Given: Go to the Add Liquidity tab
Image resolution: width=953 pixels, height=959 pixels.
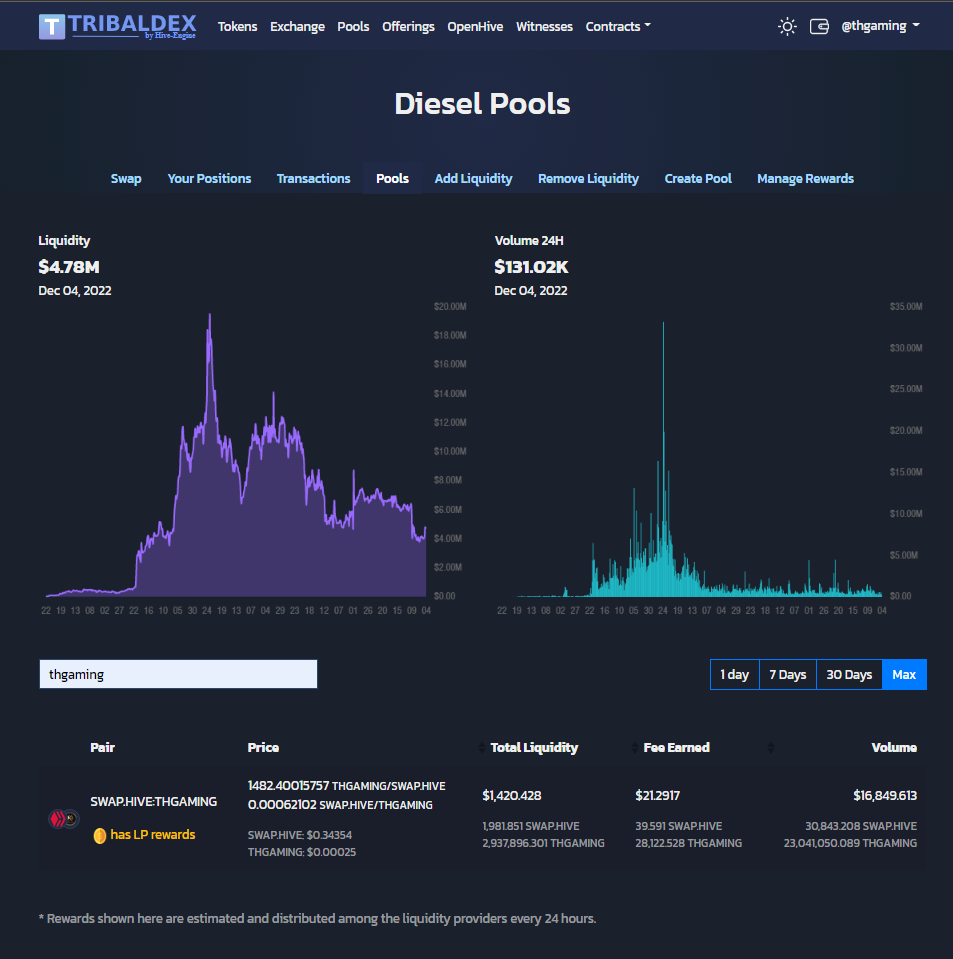Looking at the screenshot, I should 473,179.
